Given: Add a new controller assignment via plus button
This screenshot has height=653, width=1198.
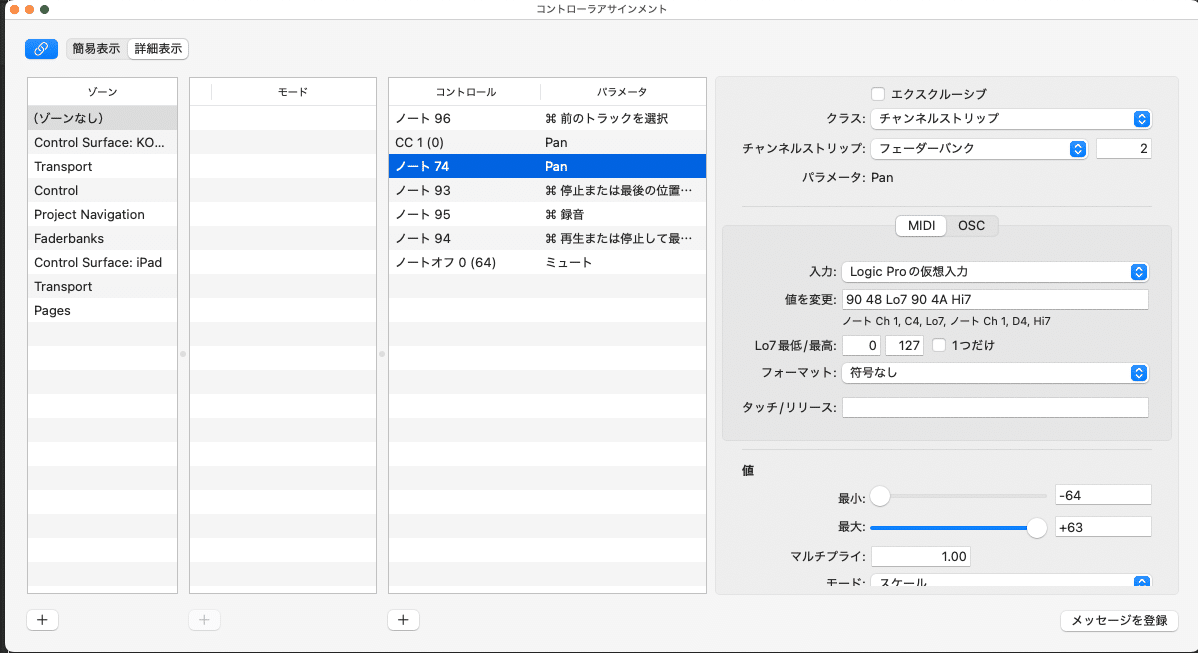Looking at the screenshot, I should pyautogui.click(x=403, y=620).
